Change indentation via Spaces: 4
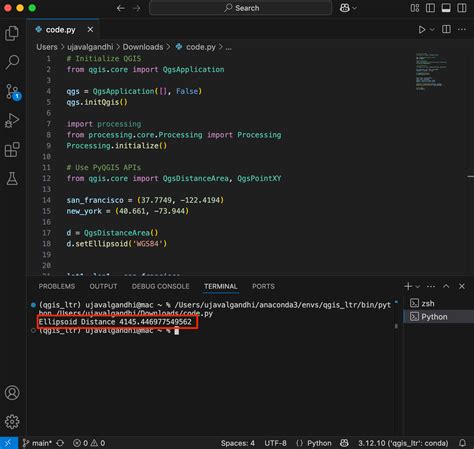 tap(237, 443)
